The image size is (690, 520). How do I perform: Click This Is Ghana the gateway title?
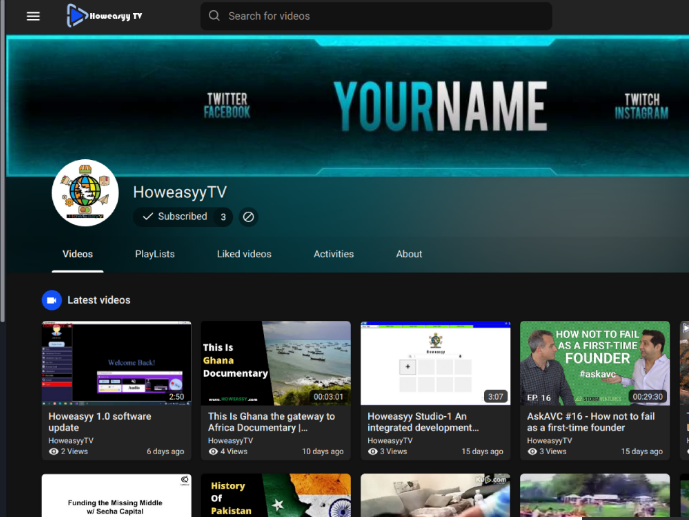272,422
